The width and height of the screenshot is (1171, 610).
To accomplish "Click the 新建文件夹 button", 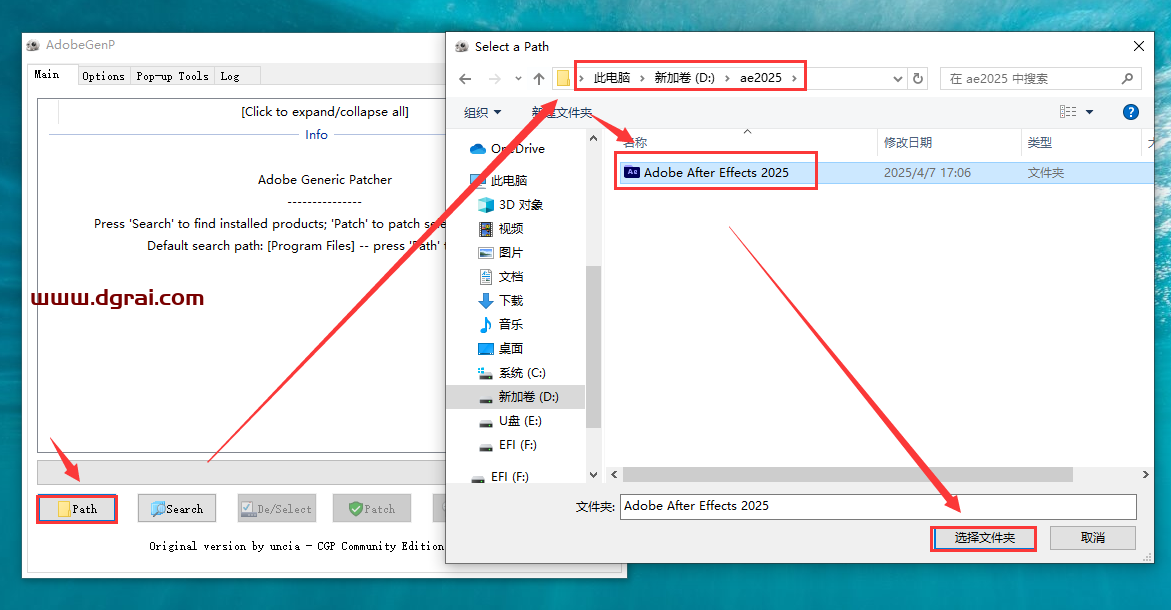I will click(x=562, y=112).
